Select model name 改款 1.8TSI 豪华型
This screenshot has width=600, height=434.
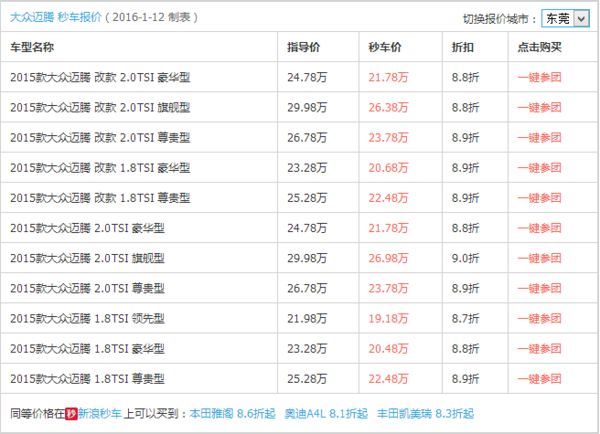pyautogui.click(x=100, y=168)
